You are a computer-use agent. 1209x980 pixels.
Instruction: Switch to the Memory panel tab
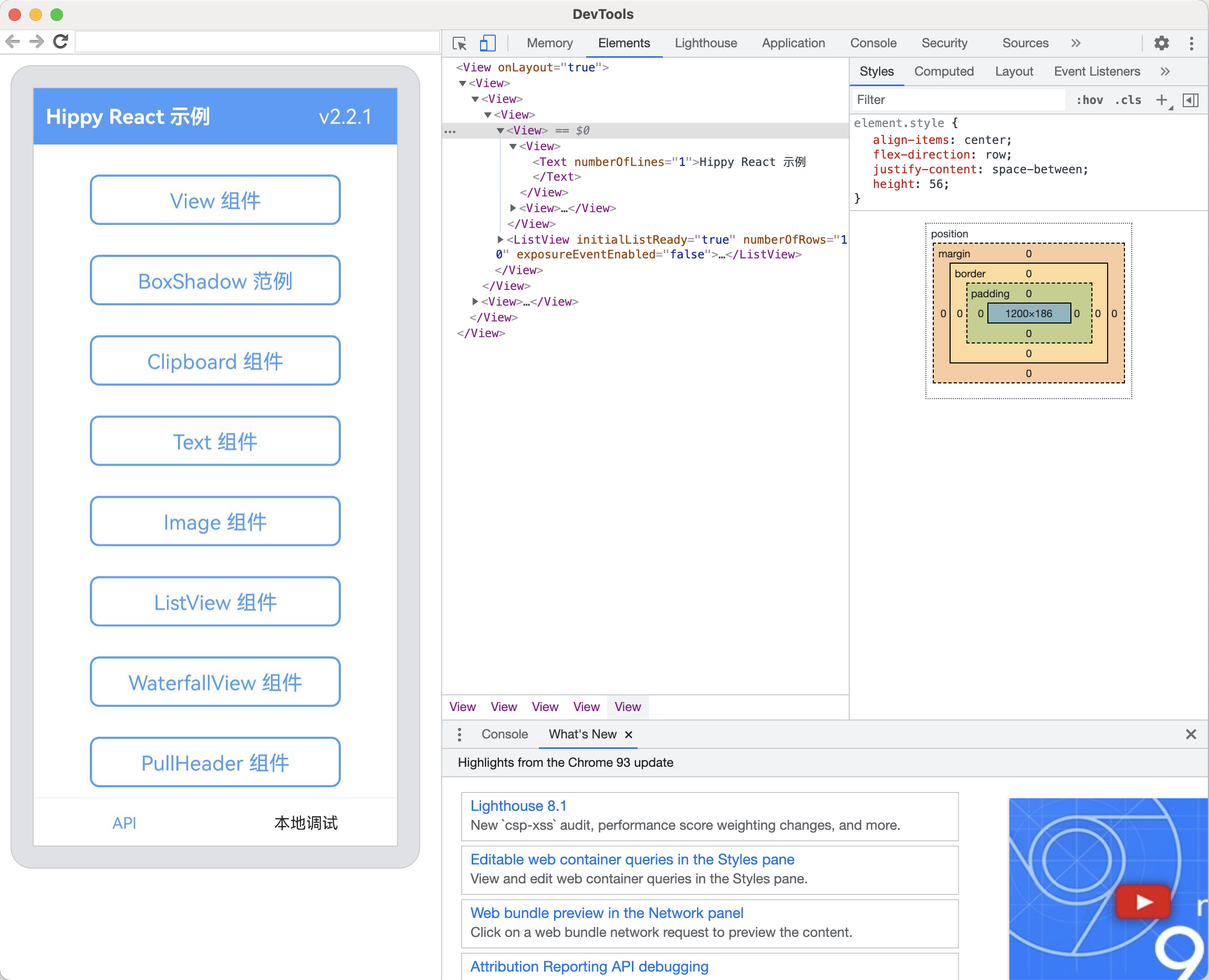click(550, 44)
